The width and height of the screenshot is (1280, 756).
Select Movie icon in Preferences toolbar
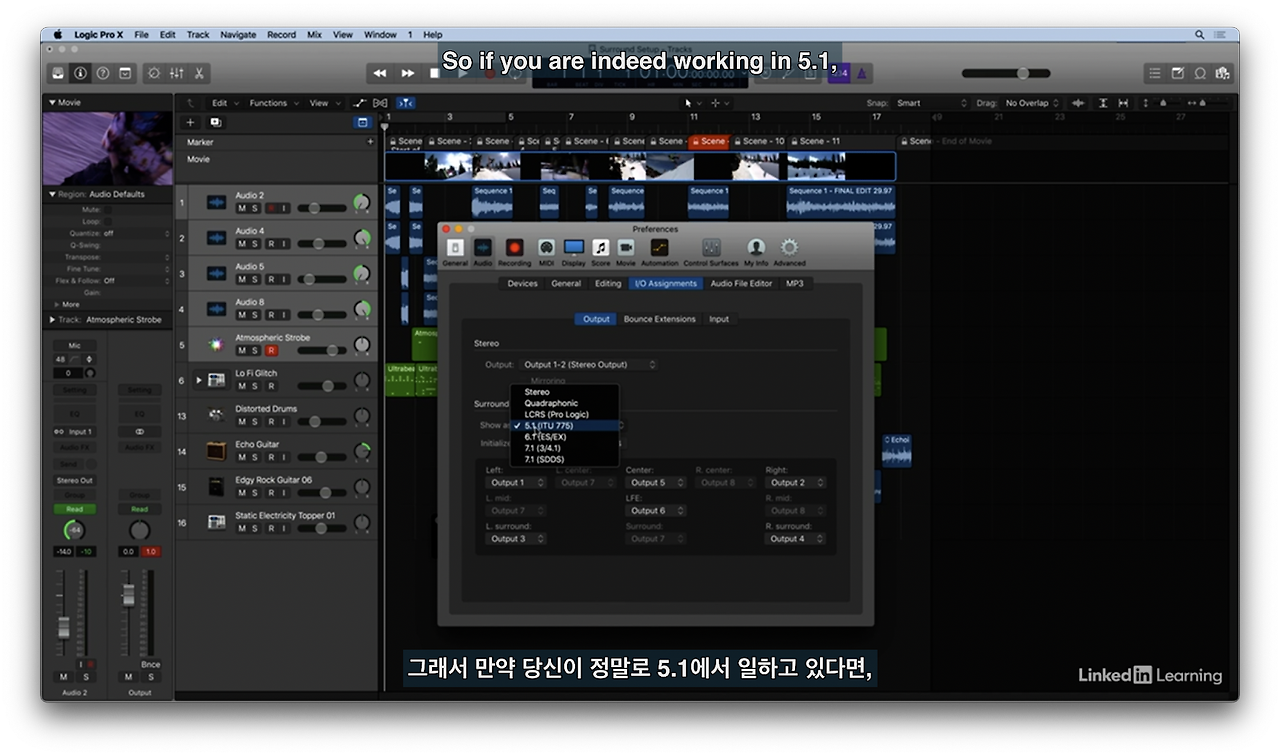[625, 251]
